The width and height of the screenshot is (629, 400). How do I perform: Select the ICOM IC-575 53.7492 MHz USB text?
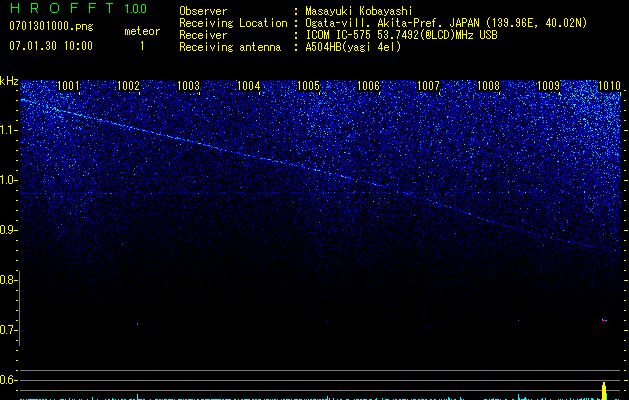pyautogui.click(x=401, y=35)
